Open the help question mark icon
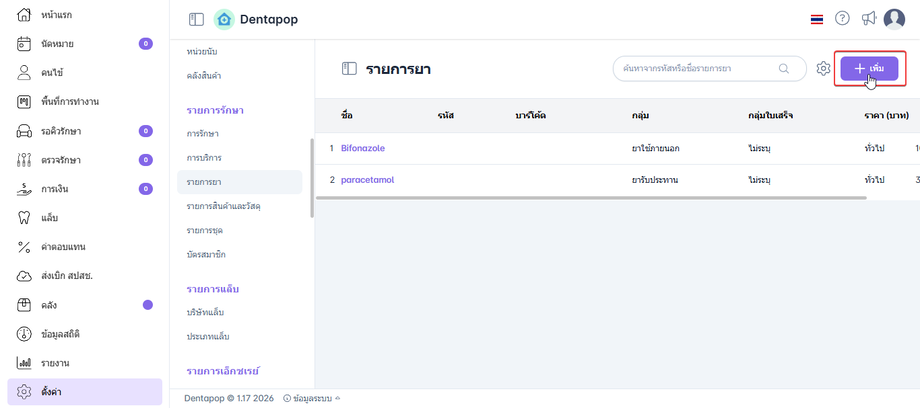Image resolution: width=920 pixels, height=408 pixels. click(x=842, y=19)
